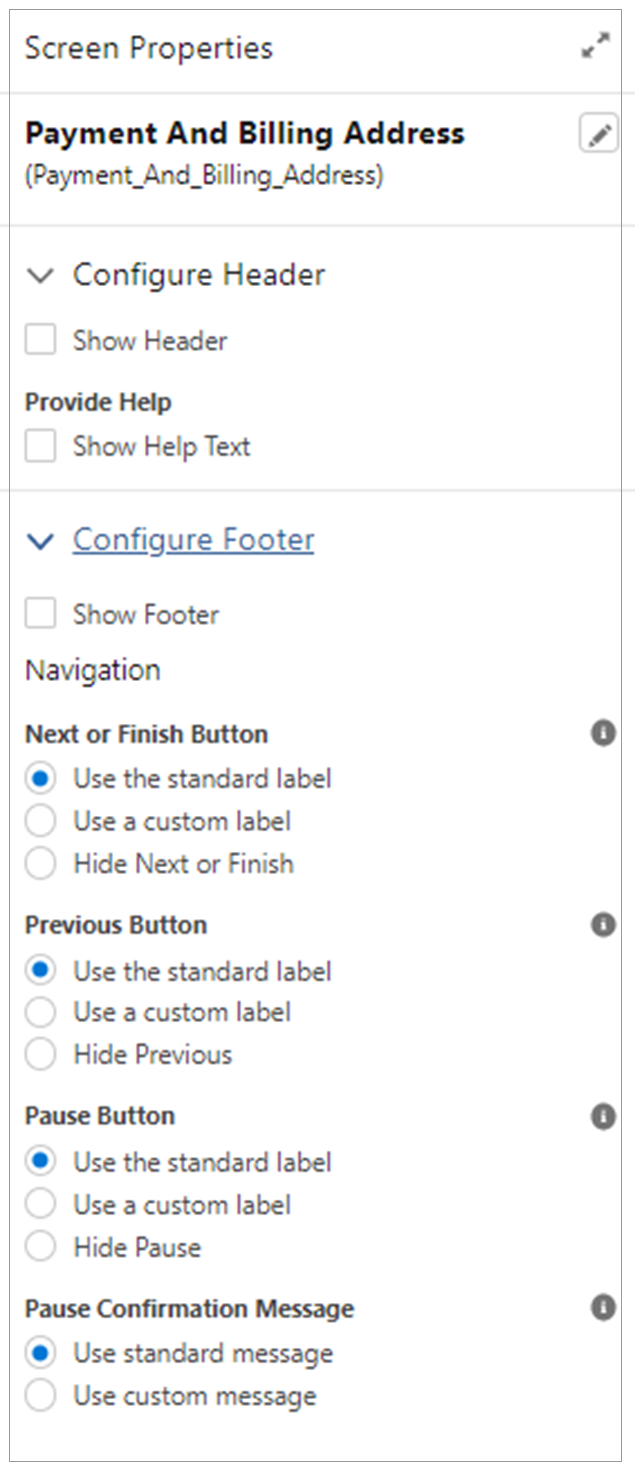Image resolution: width=635 pixels, height=1470 pixels.
Task: Select Hide Previous option
Action: tap(41, 1054)
